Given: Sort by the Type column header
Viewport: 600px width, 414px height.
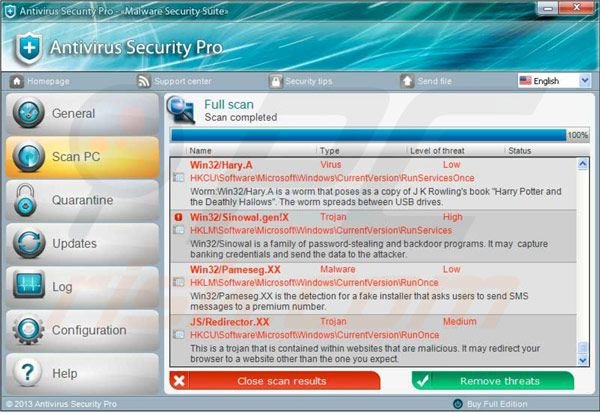Looking at the screenshot, I should pyautogui.click(x=329, y=151).
